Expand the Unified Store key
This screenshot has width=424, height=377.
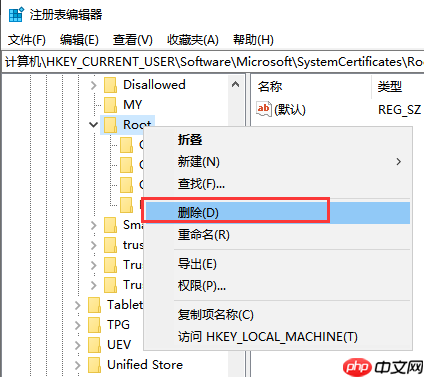point(78,365)
